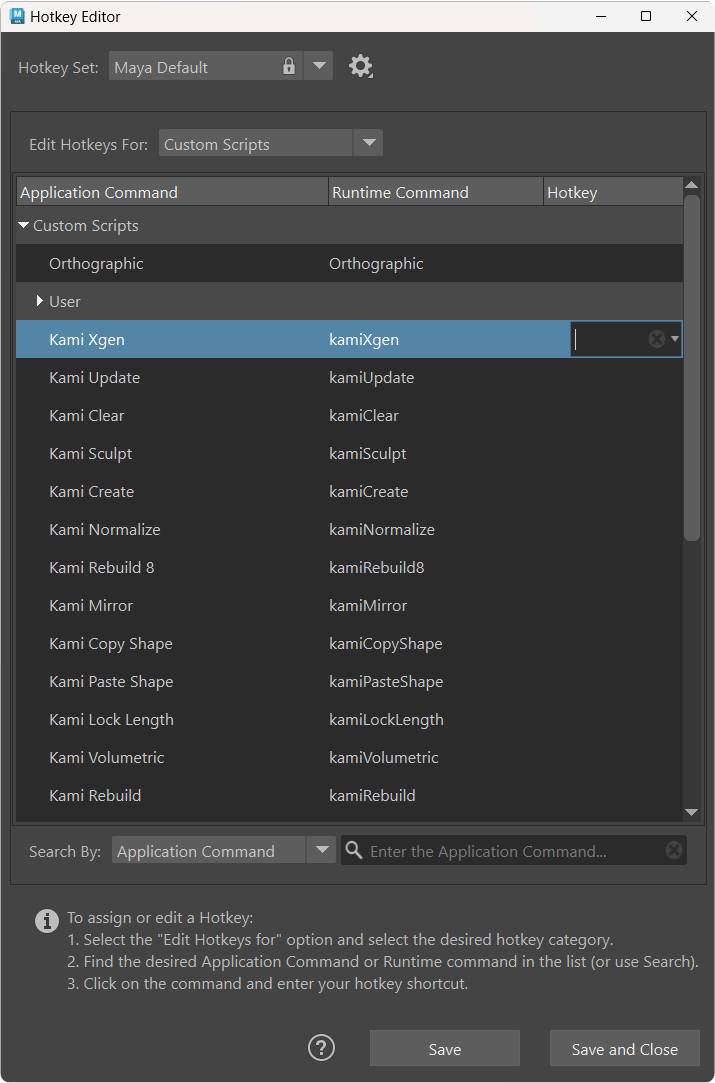Expand the User group
This screenshot has height=1083, width=715.
[x=39, y=300]
